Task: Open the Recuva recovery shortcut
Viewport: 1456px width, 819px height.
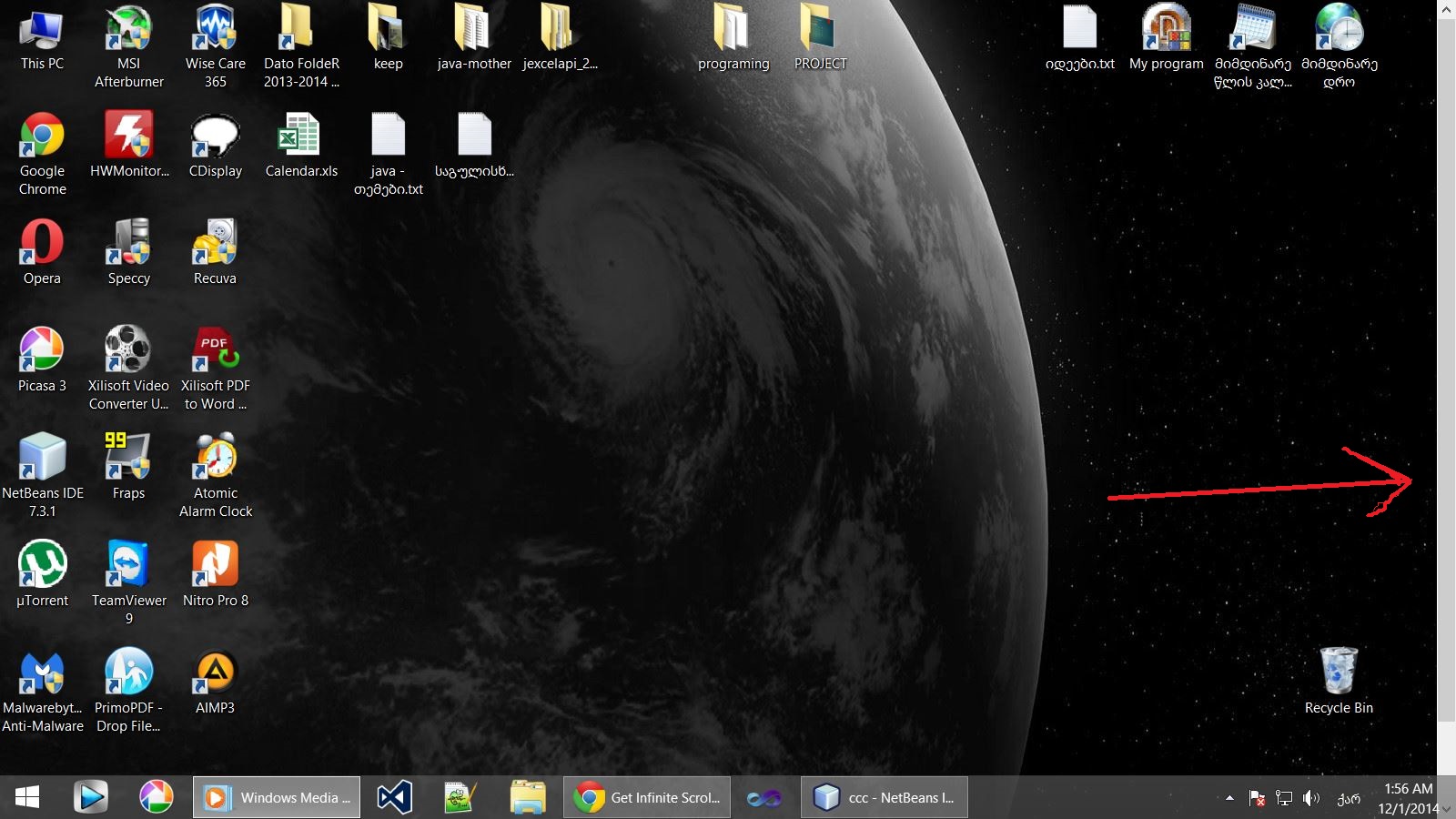Action: pyautogui.click(x=215, y=244)
